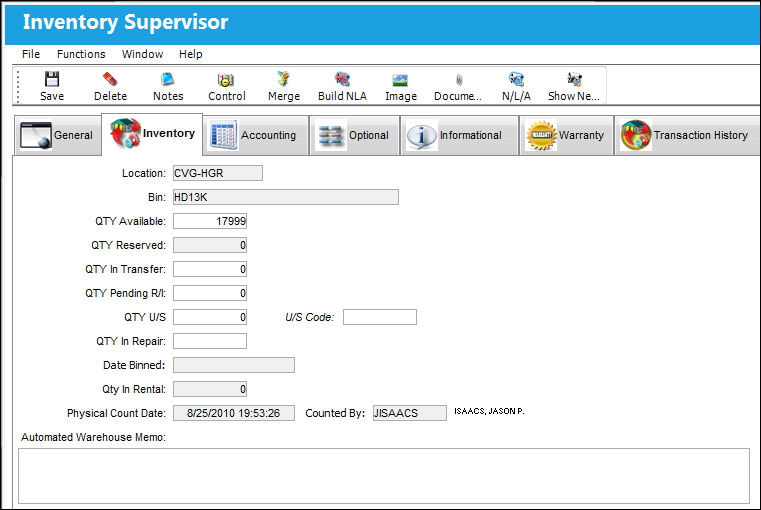The image size is (761, 510).
Task: Open the Optional tab
Action: [x=354, y=135]
